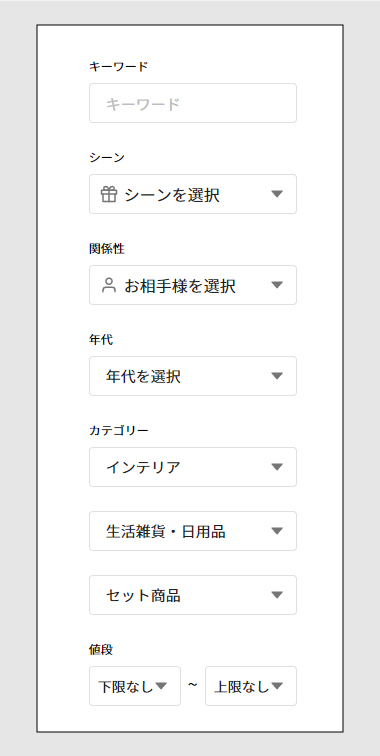Click the arrow icon of 年代を選択
380x756 pixels.
click(276, 376)
